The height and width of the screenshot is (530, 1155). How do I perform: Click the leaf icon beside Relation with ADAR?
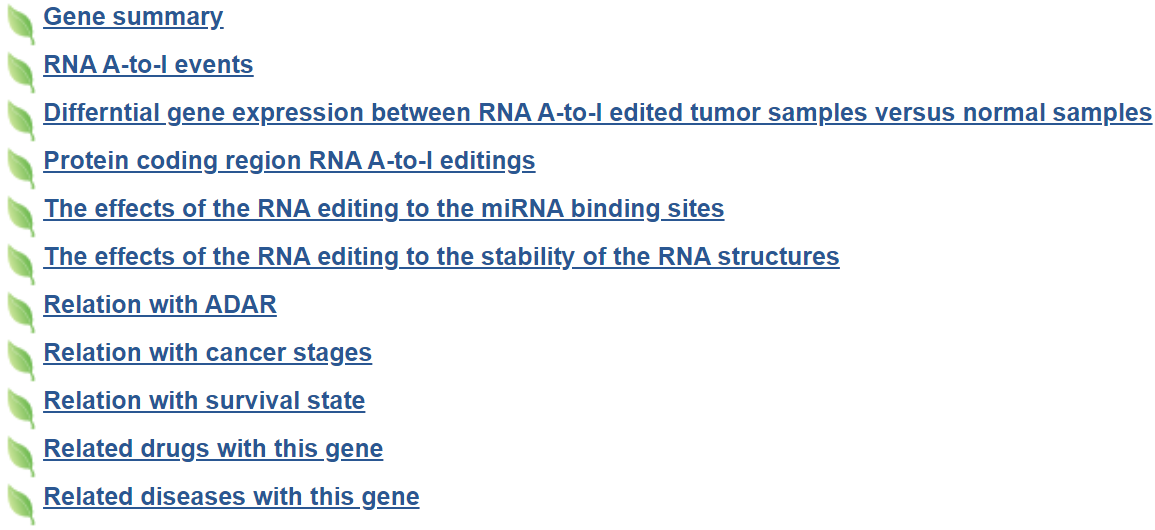[20, 312]
